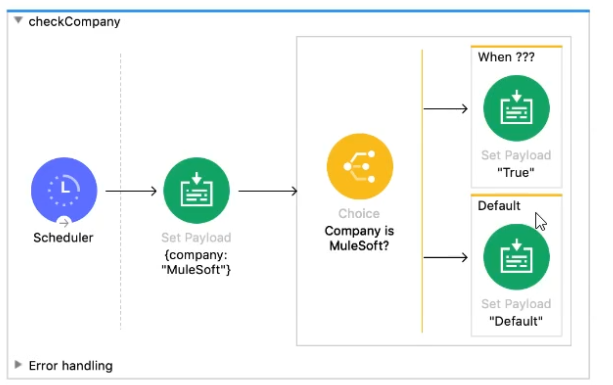
Task: Click the first Set Payload component icon
Action: click(196, 190)
